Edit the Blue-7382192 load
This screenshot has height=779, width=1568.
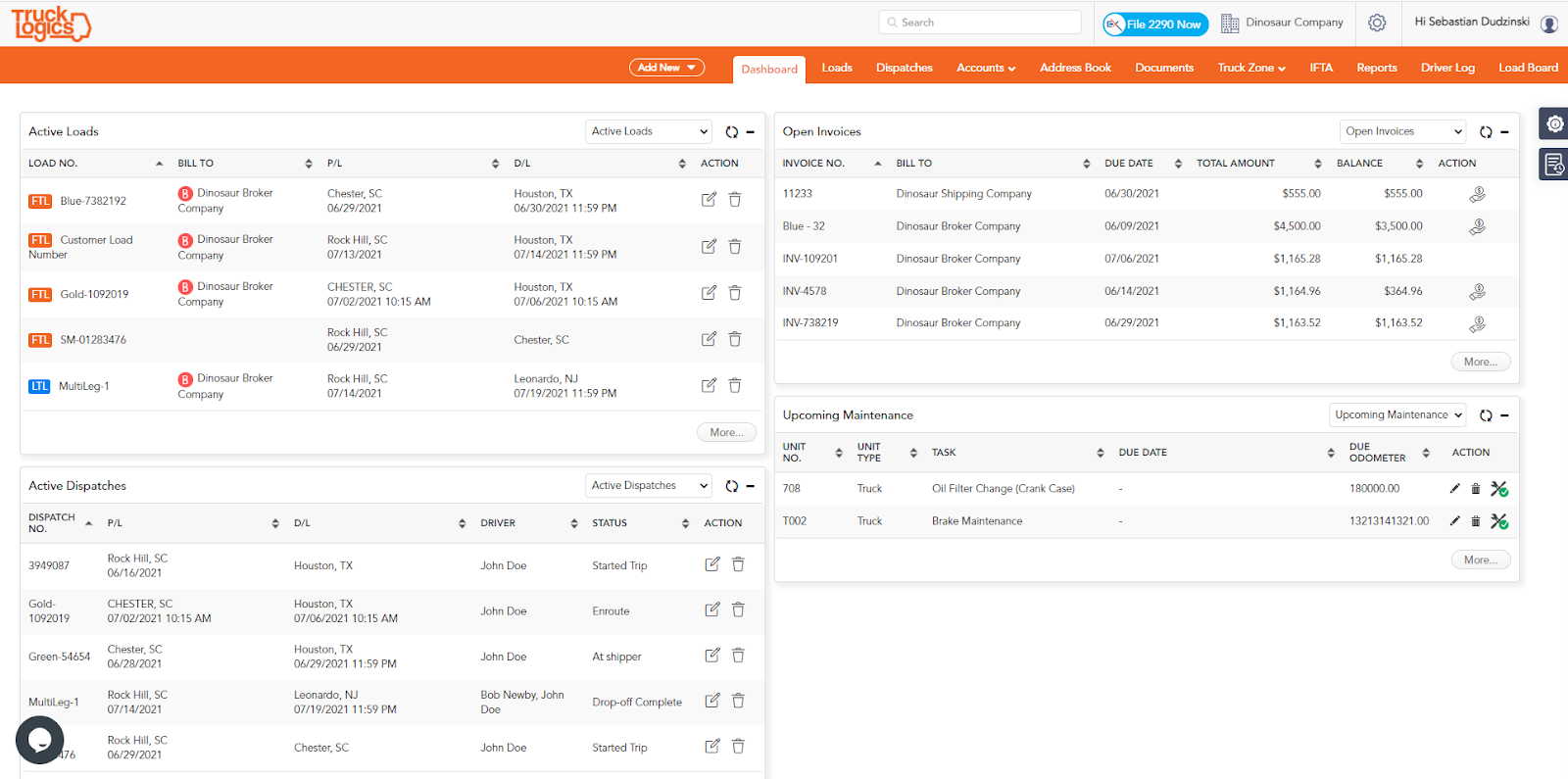pos(709,200)
